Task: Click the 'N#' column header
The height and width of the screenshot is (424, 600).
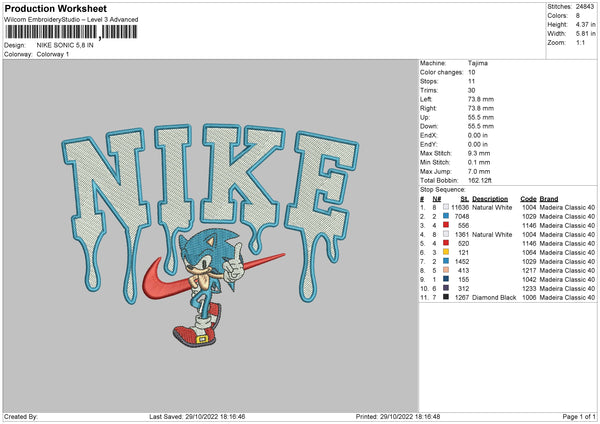Action: [x=437, y=199]
